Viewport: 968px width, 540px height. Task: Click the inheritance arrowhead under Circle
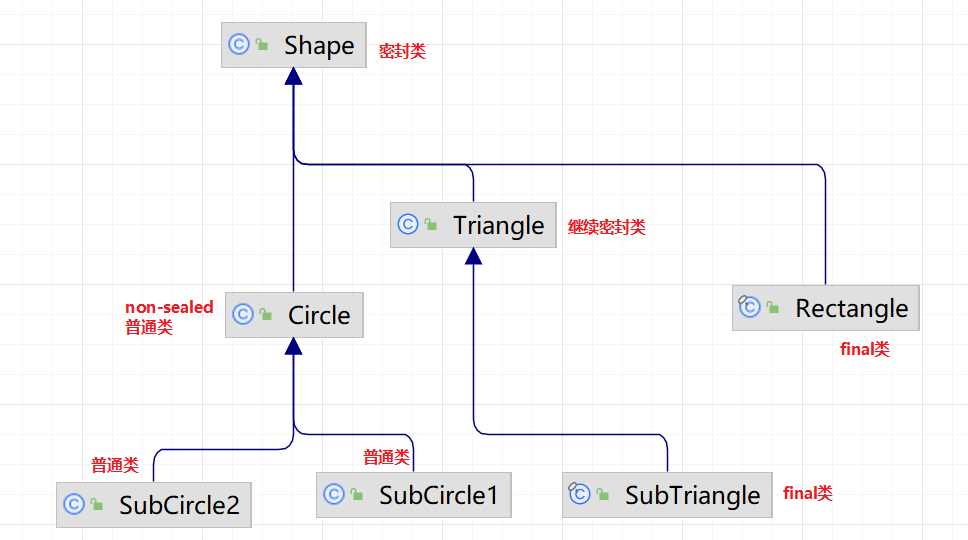click(294, 346)
